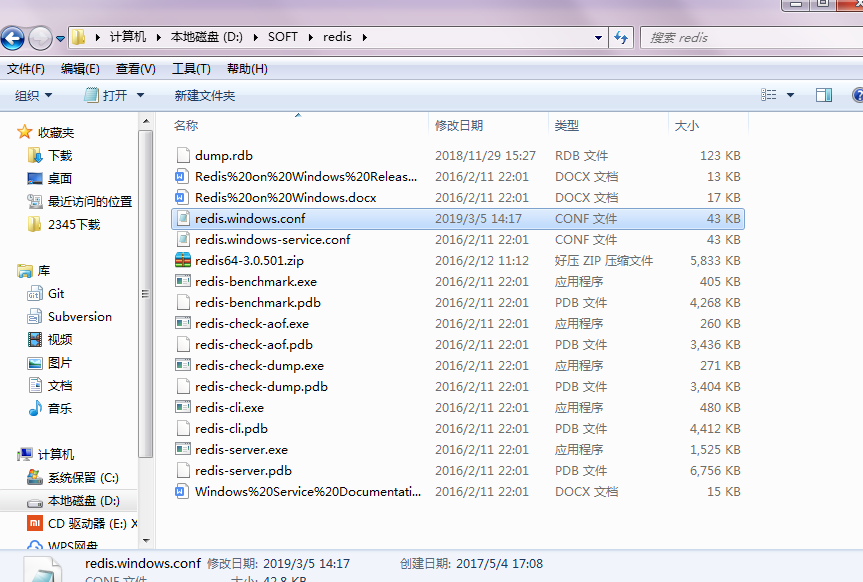863x582 pixels.
Task: Open the 图片 library in sidebar
Action: (x=50, y=363)
